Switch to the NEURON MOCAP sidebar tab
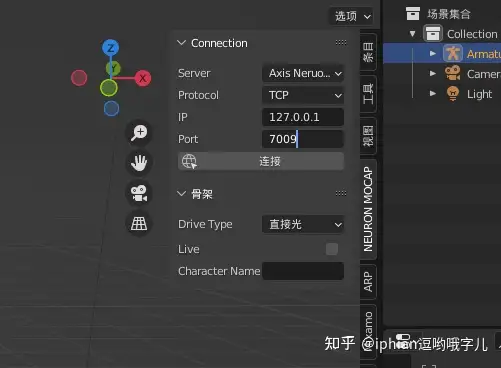The height and width of the screenshot is (368, 501). [368, 209]
